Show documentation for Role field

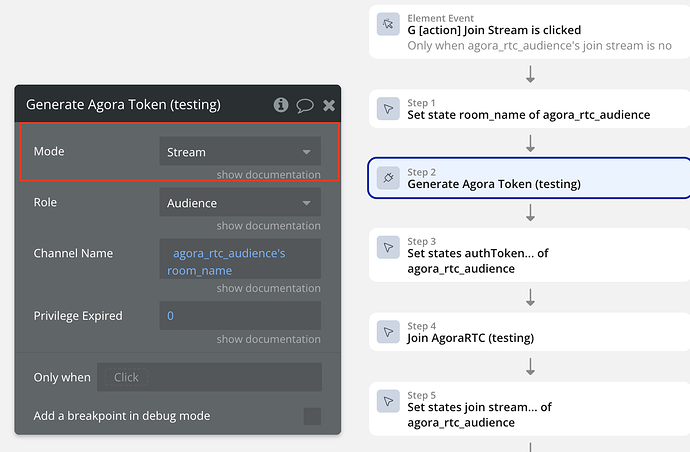(x=268, y=226)
